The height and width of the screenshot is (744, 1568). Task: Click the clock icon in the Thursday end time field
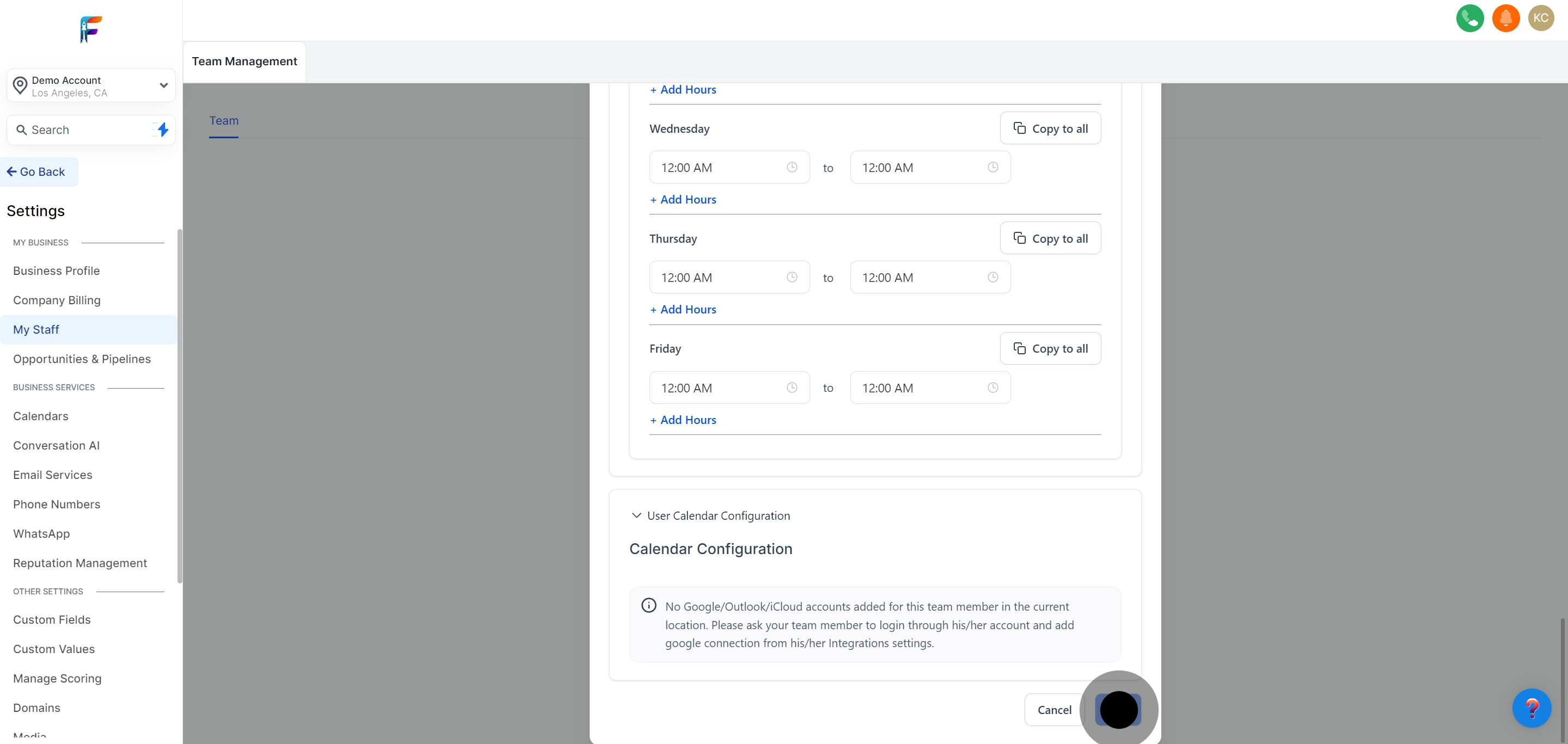pyautogui.click(x=992, y=278)
